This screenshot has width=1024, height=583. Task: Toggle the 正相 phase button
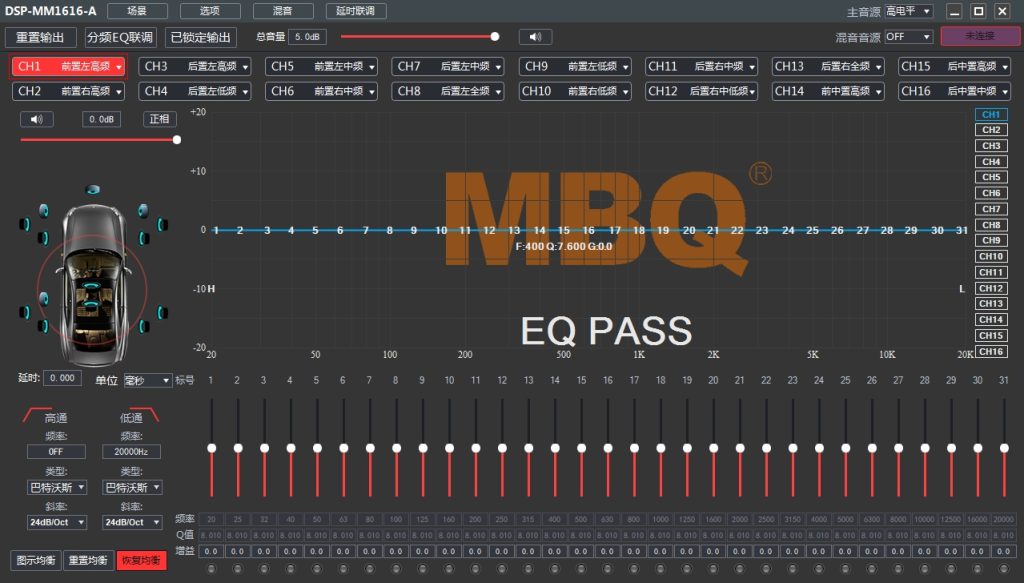click(159, 119)
